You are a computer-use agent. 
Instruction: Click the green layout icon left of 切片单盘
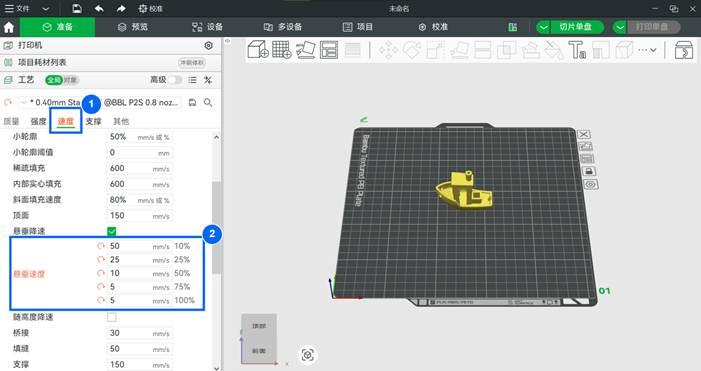click(x=513, y=27)
